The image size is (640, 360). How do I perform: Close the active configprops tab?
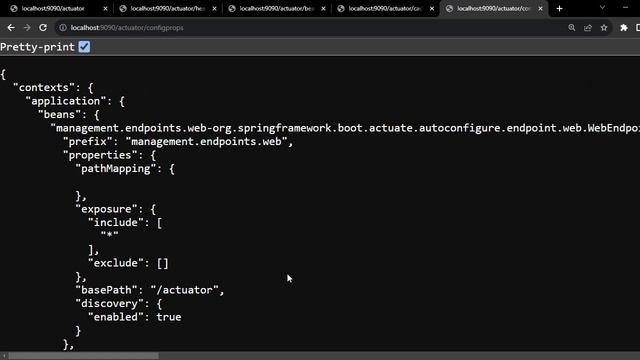click(540, 9)
